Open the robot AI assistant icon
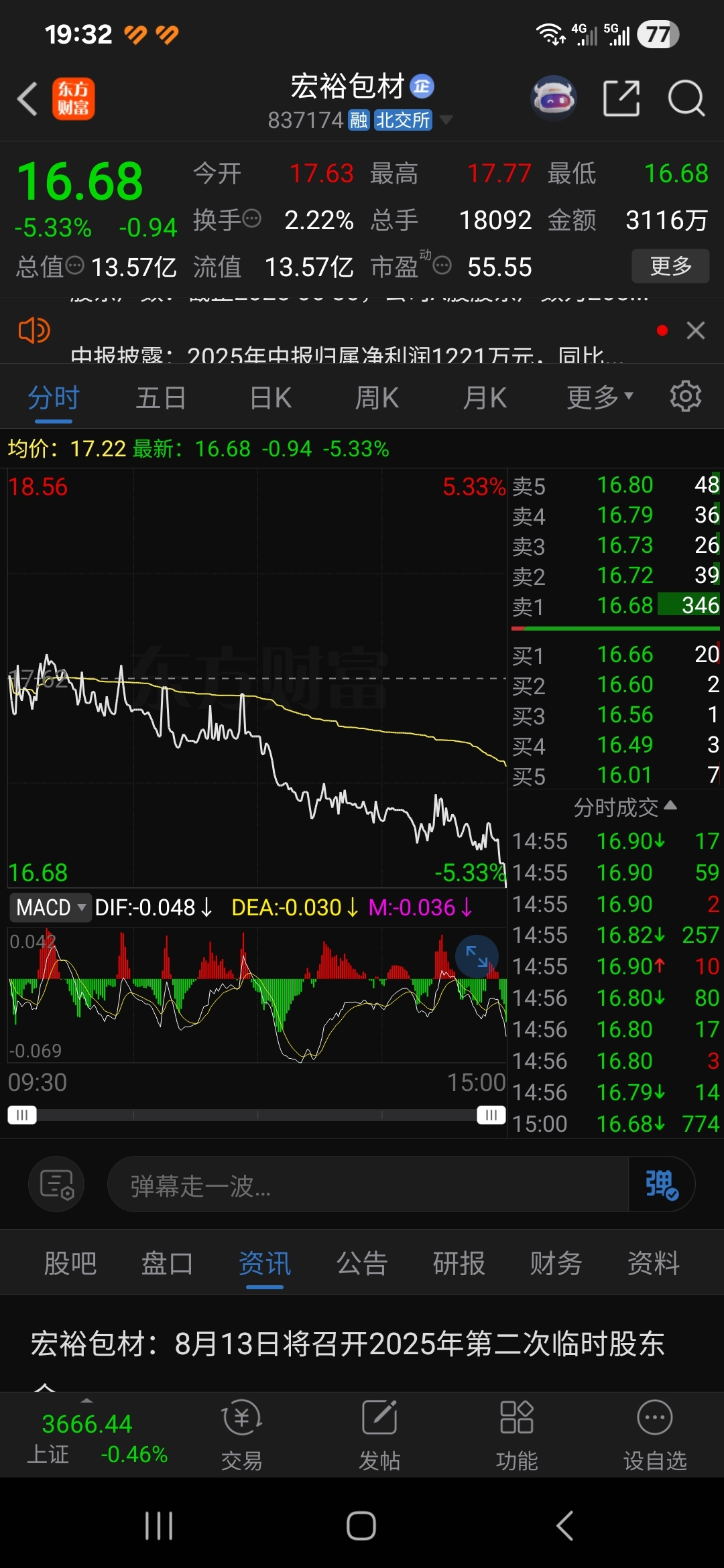724x1568 pixels. (554, 98)
